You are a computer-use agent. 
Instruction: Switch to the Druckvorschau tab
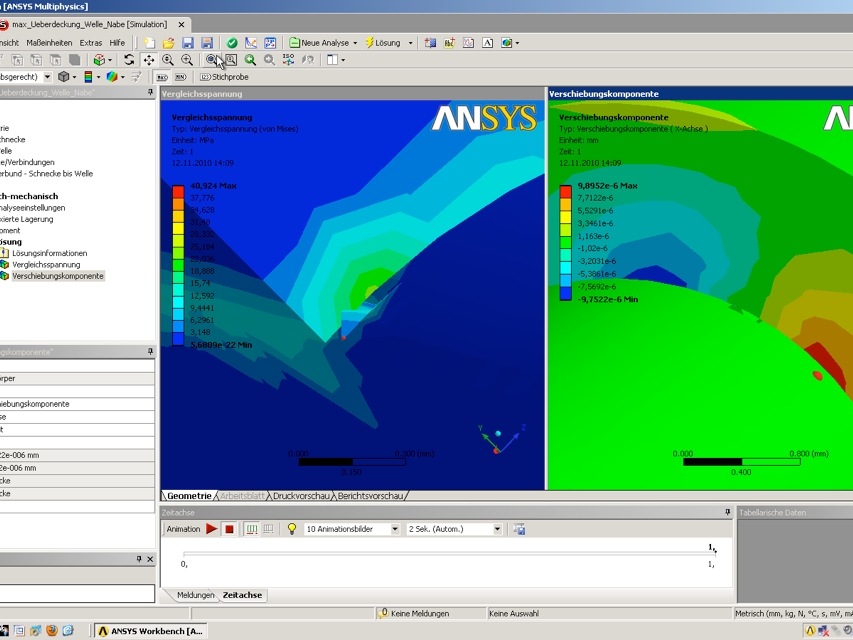coord(301,496)
